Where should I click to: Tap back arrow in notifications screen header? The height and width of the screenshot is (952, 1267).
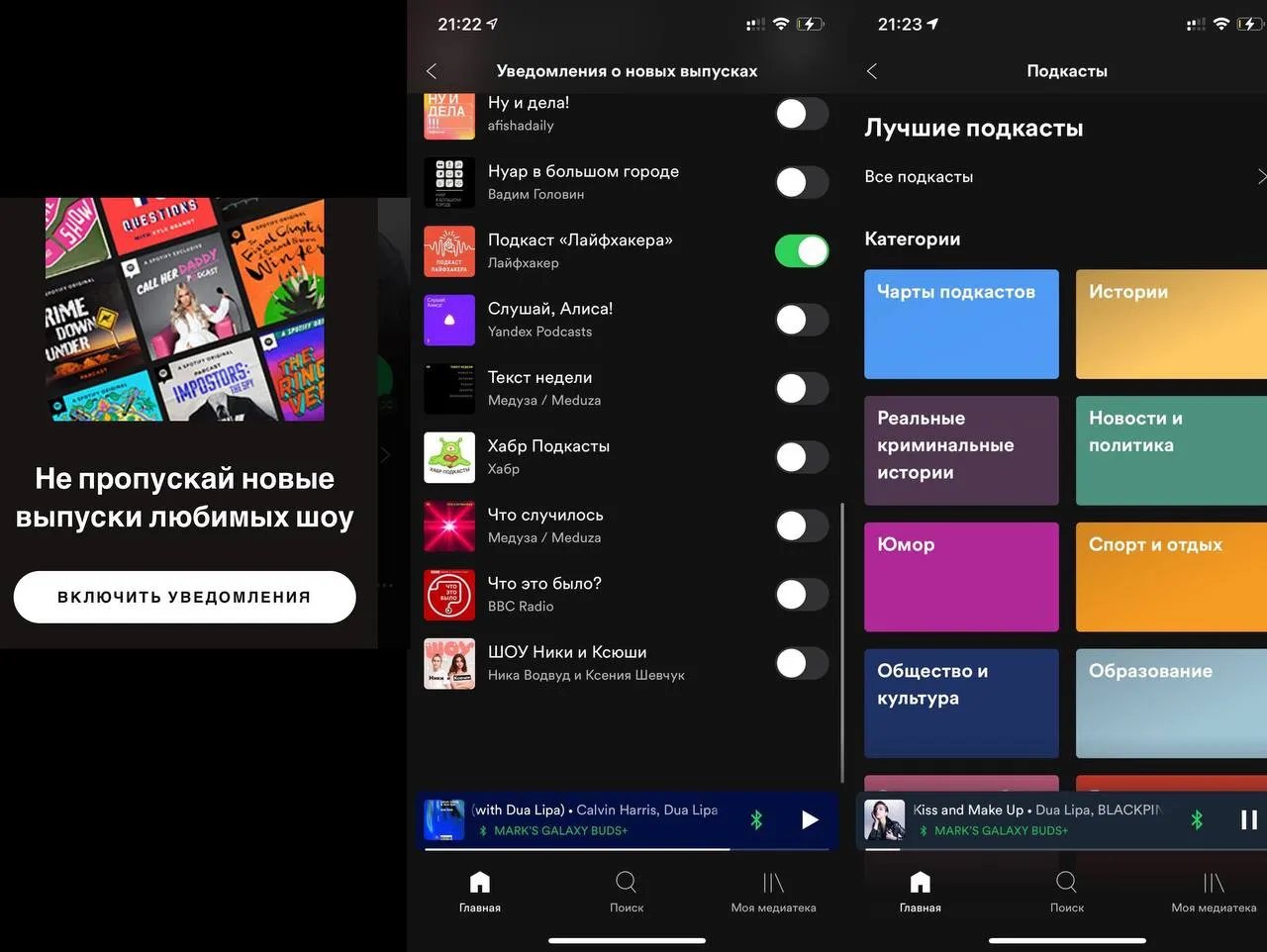432,71
